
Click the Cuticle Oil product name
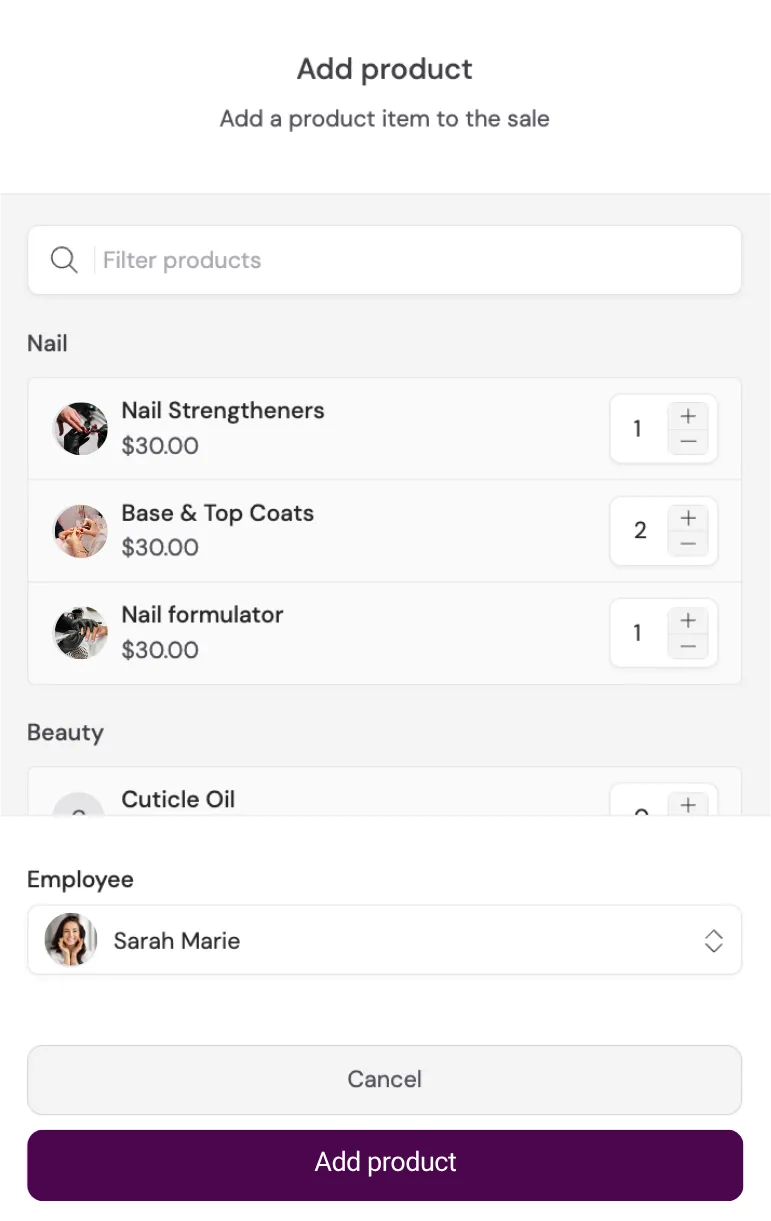click(x=178, y=799)
